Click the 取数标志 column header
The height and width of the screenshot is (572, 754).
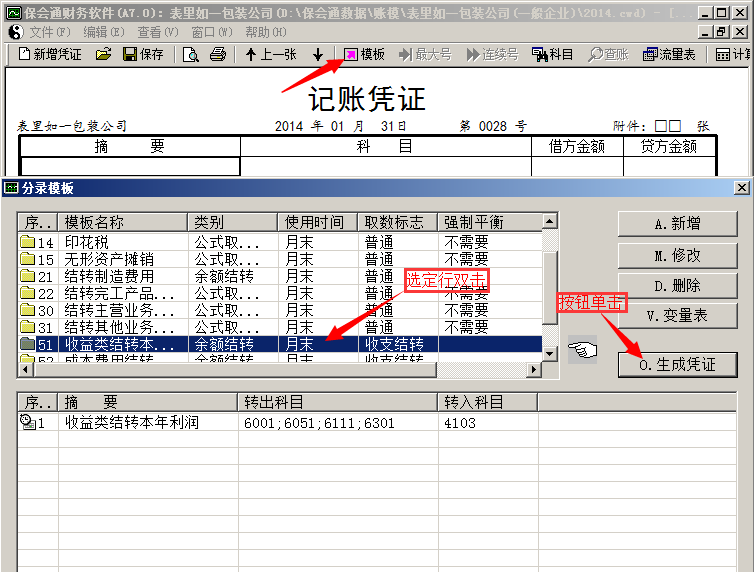point(398,222)
